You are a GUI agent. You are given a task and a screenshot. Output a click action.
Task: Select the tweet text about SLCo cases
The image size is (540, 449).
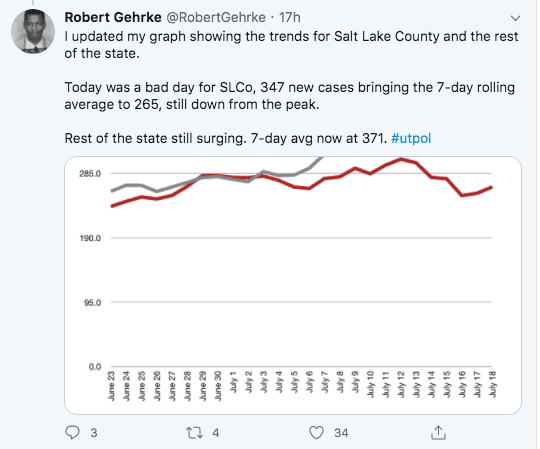[289, 96]
